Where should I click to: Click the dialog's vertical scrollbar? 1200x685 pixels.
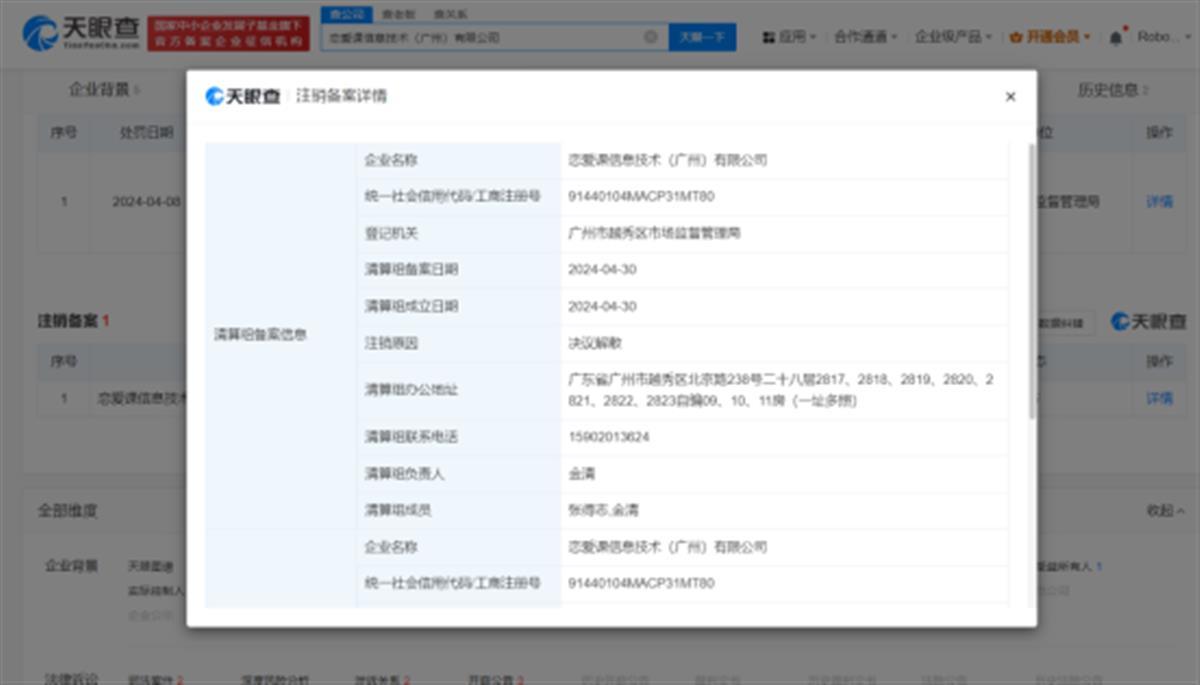[1033, 280]
